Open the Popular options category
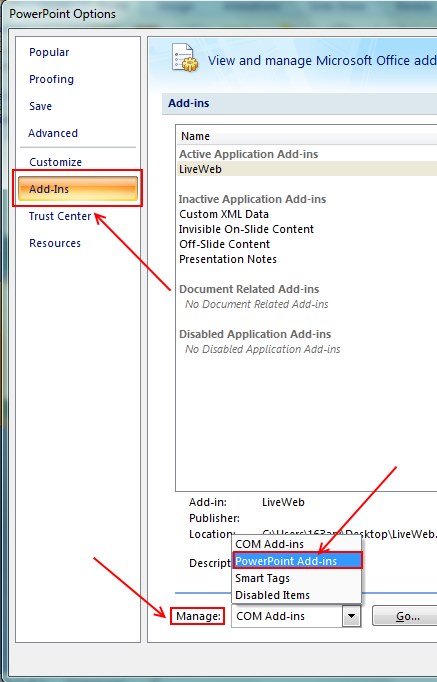The width and height of the screenshot is (437, 682). click(49, 52)
